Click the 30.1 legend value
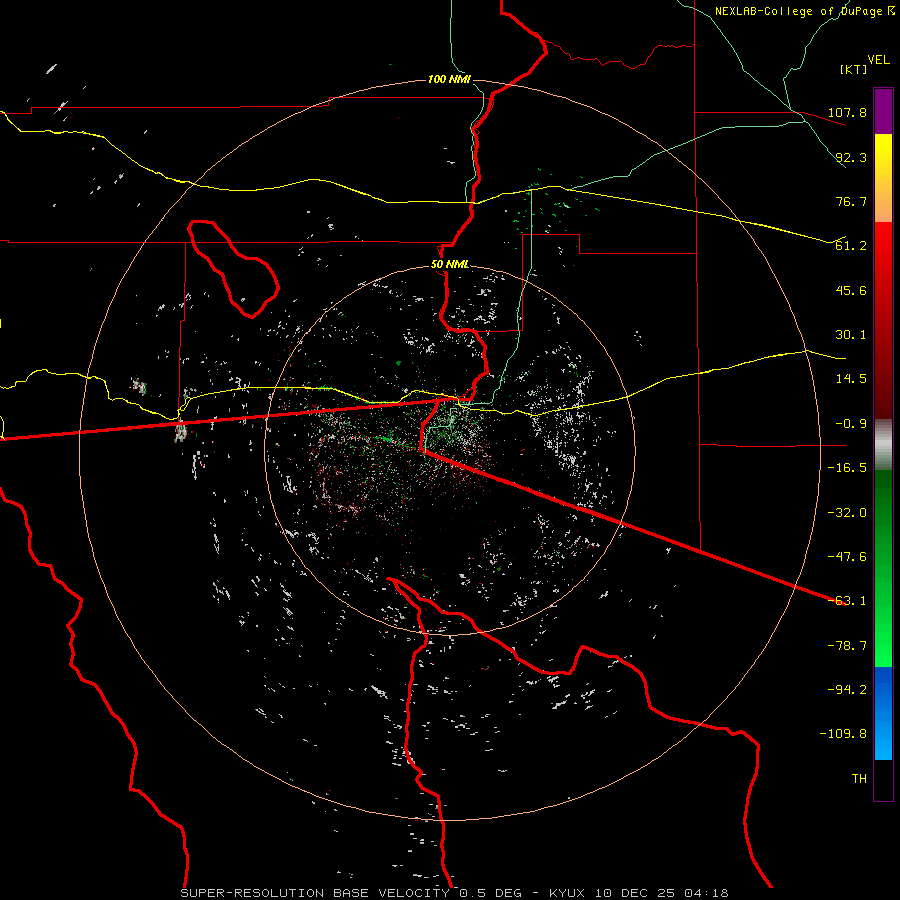 click(851, 335)
